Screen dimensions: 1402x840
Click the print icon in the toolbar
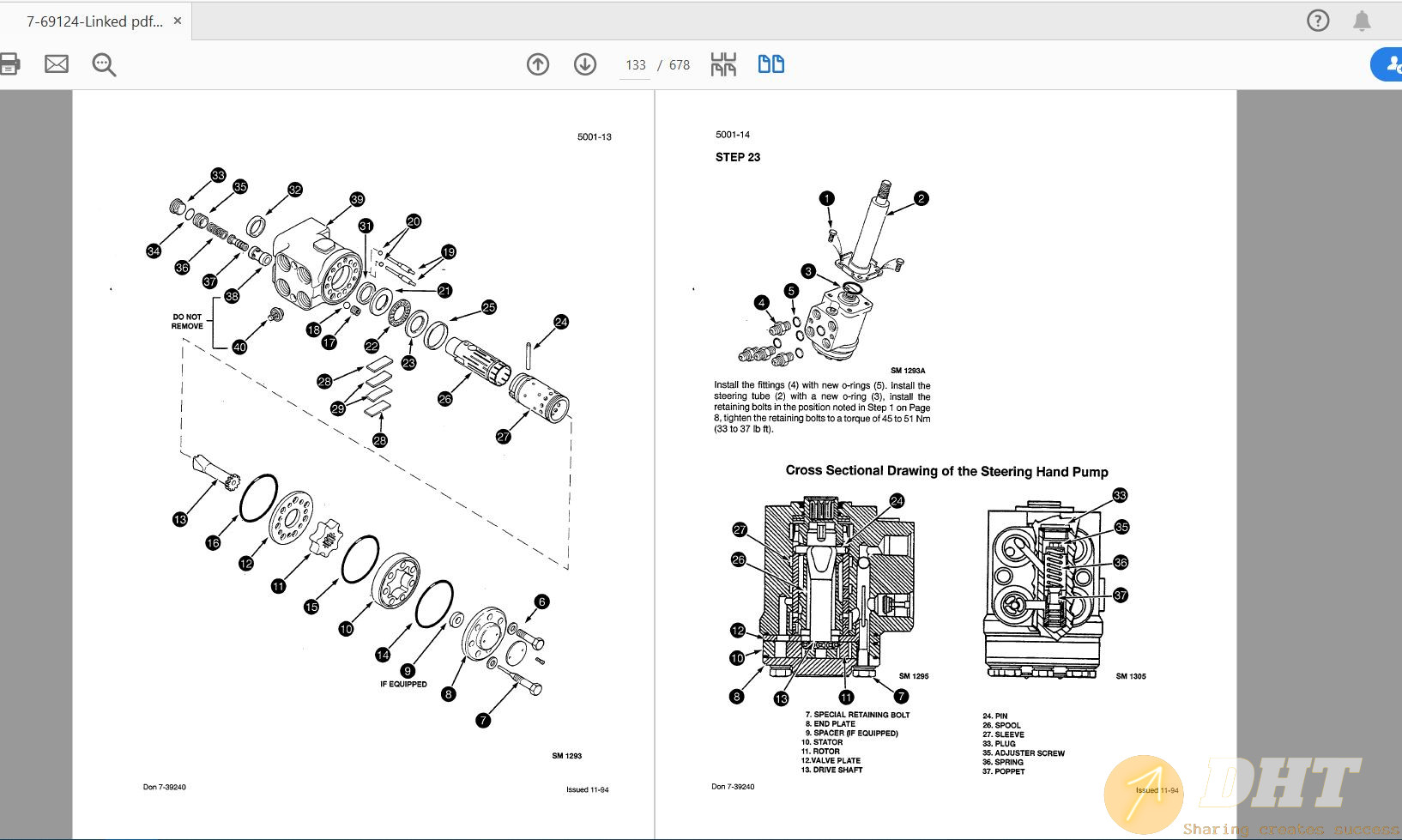tap(9, 64)
